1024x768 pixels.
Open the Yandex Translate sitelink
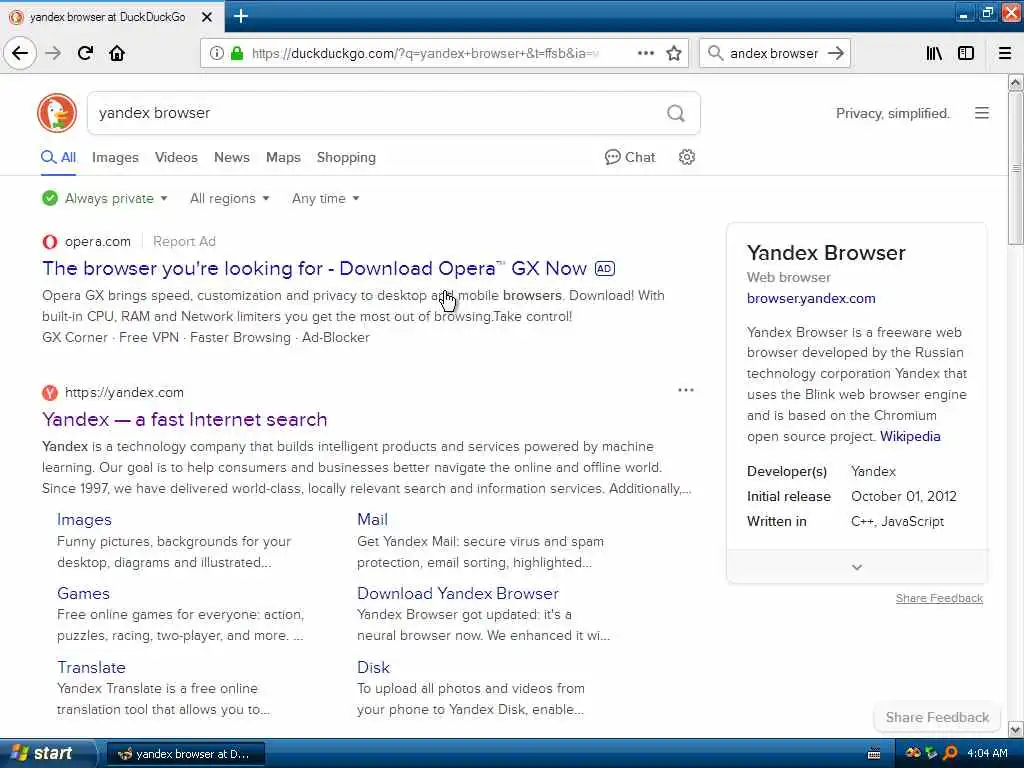coord(91,667)
